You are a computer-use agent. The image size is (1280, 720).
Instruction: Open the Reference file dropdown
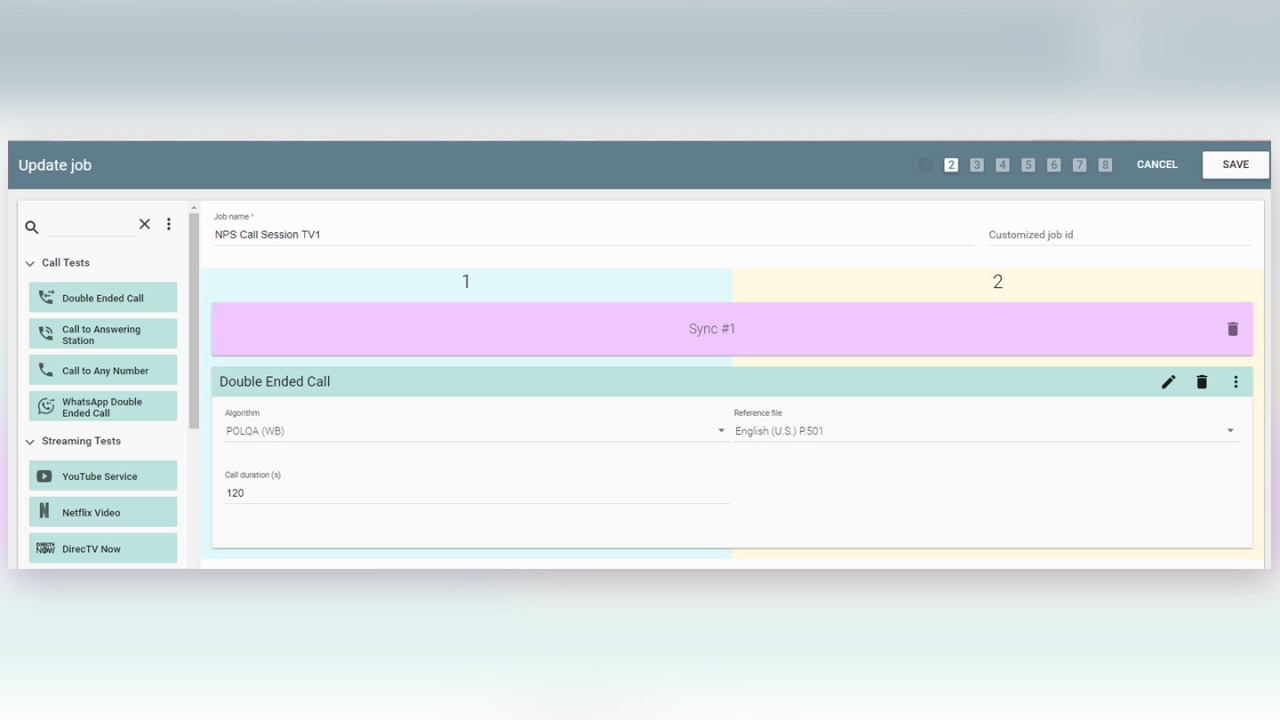click(x=1230, y=430)
